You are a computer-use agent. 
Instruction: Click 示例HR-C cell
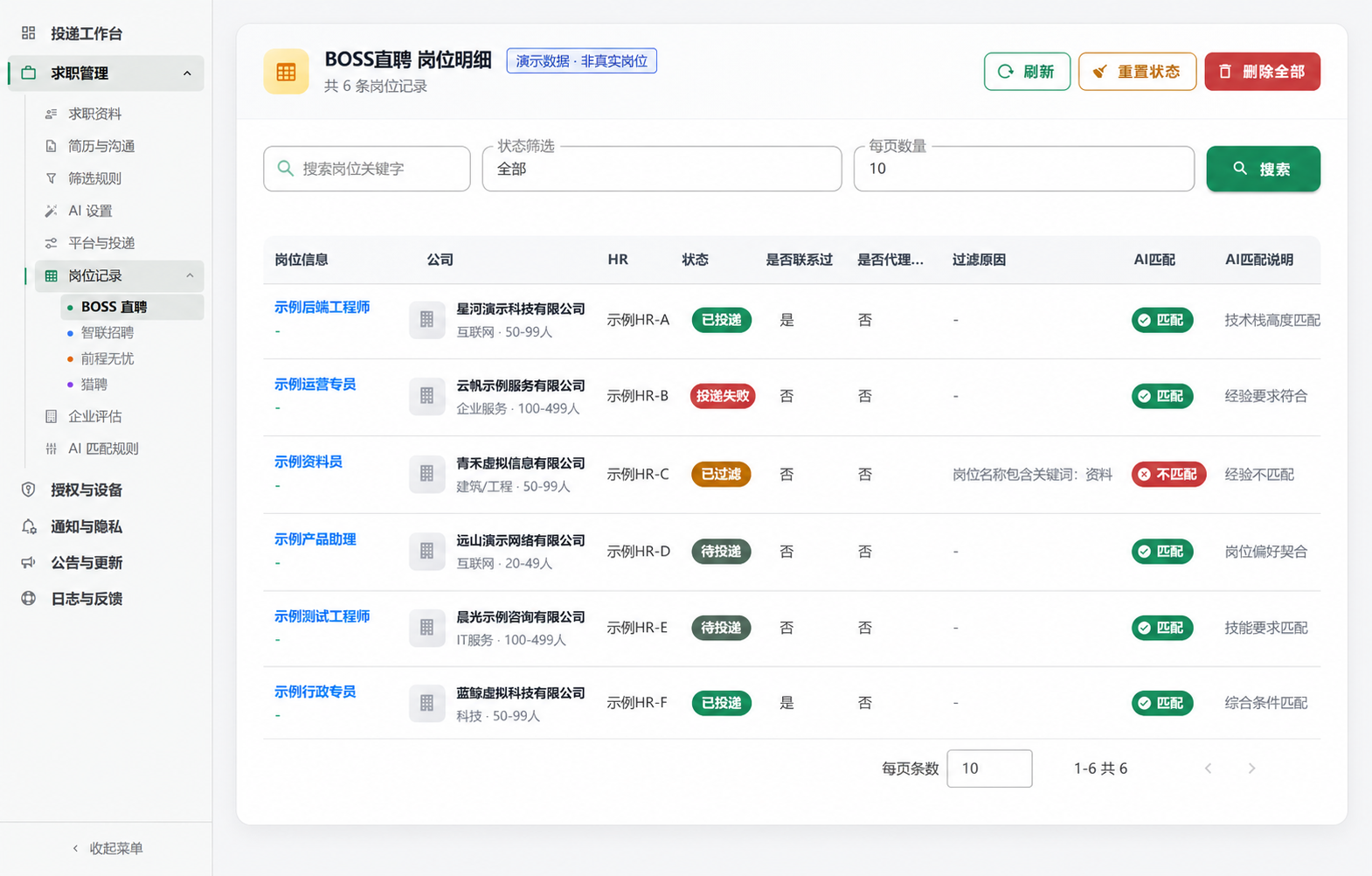pos(638,474)
